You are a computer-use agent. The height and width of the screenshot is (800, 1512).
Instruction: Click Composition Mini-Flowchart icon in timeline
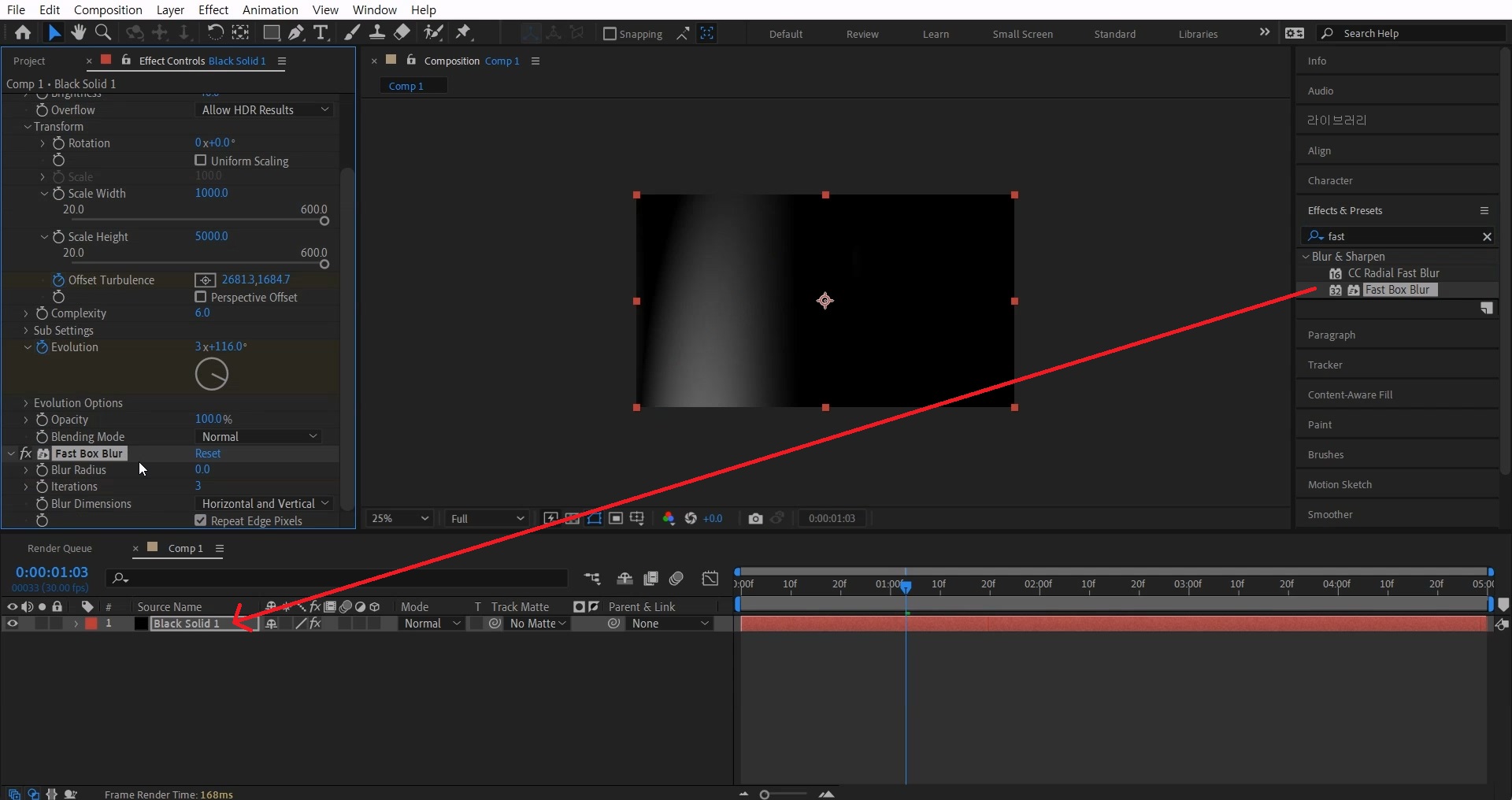[x=592, y=579]
